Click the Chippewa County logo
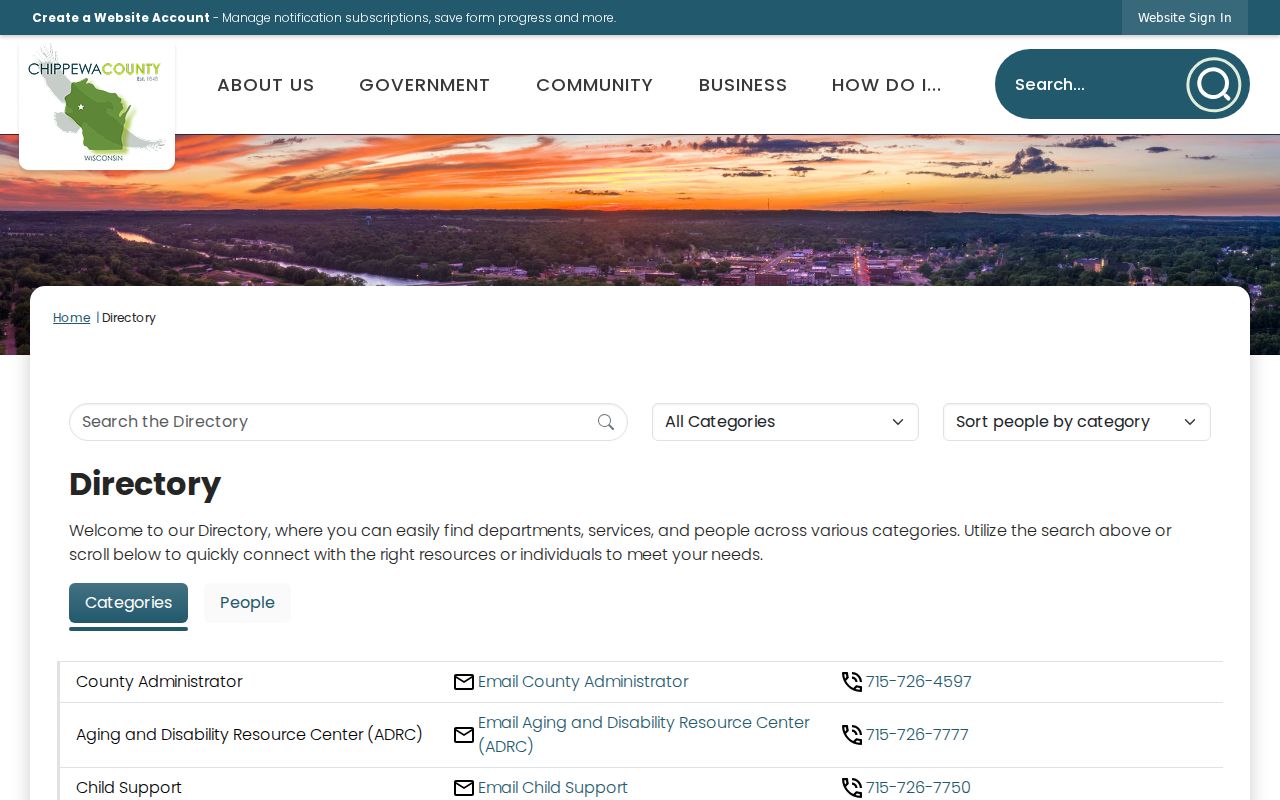Image resolution: width=1280 pixels, height=800 pixels. tap(97, 104)
